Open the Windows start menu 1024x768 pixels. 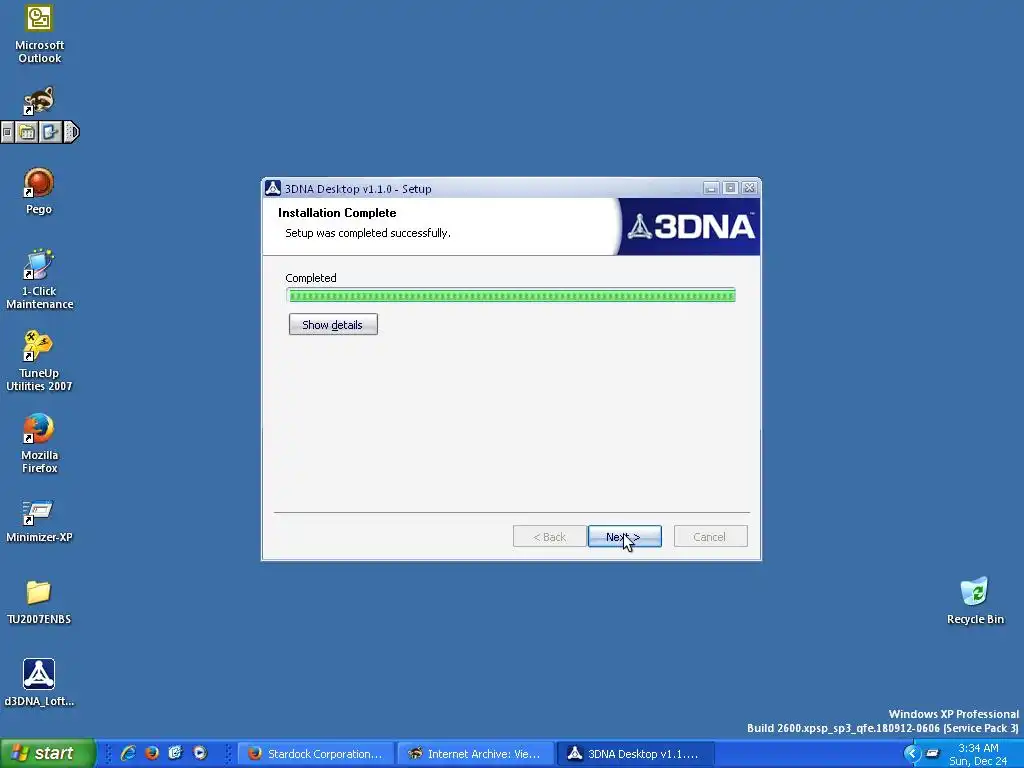(x=48, y=754)
